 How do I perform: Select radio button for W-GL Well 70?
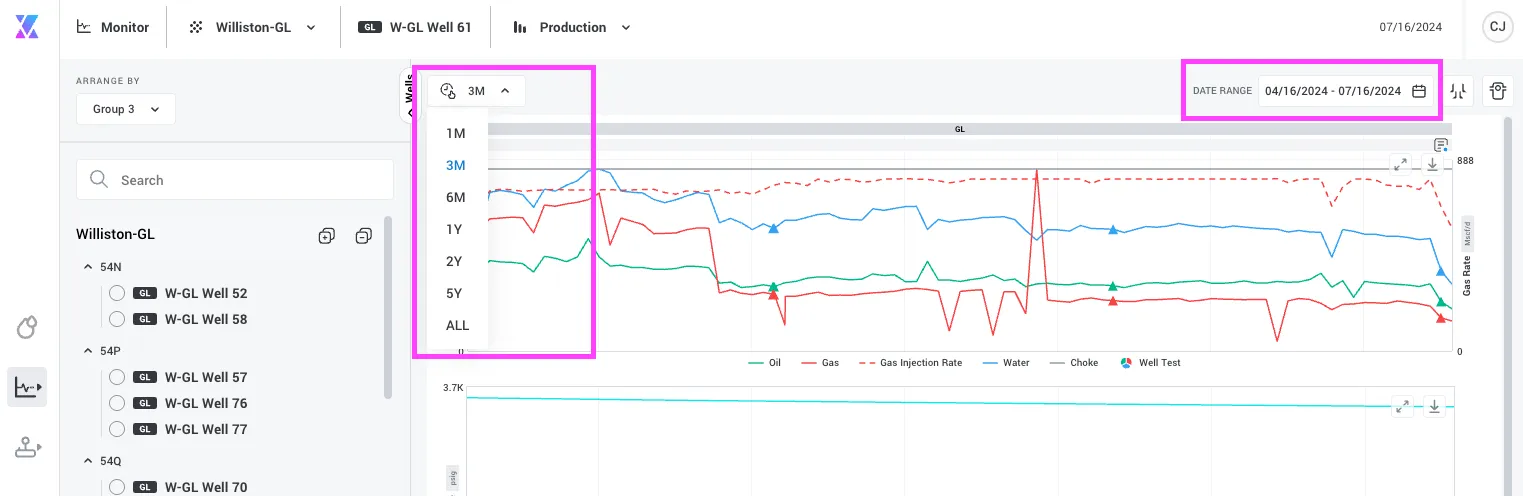[117, 487]
